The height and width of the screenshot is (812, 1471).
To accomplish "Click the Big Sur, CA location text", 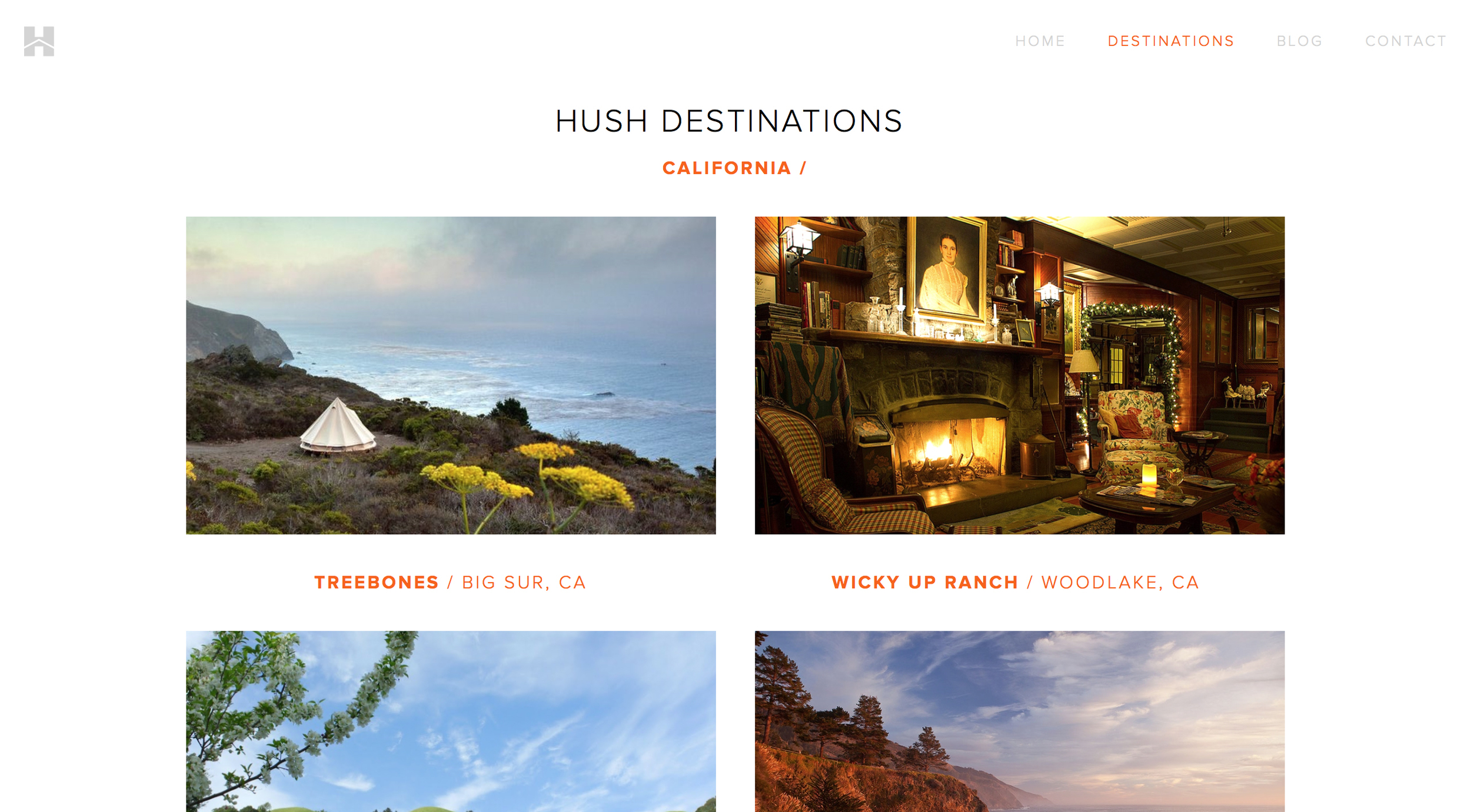I will [x=524, y=583].
